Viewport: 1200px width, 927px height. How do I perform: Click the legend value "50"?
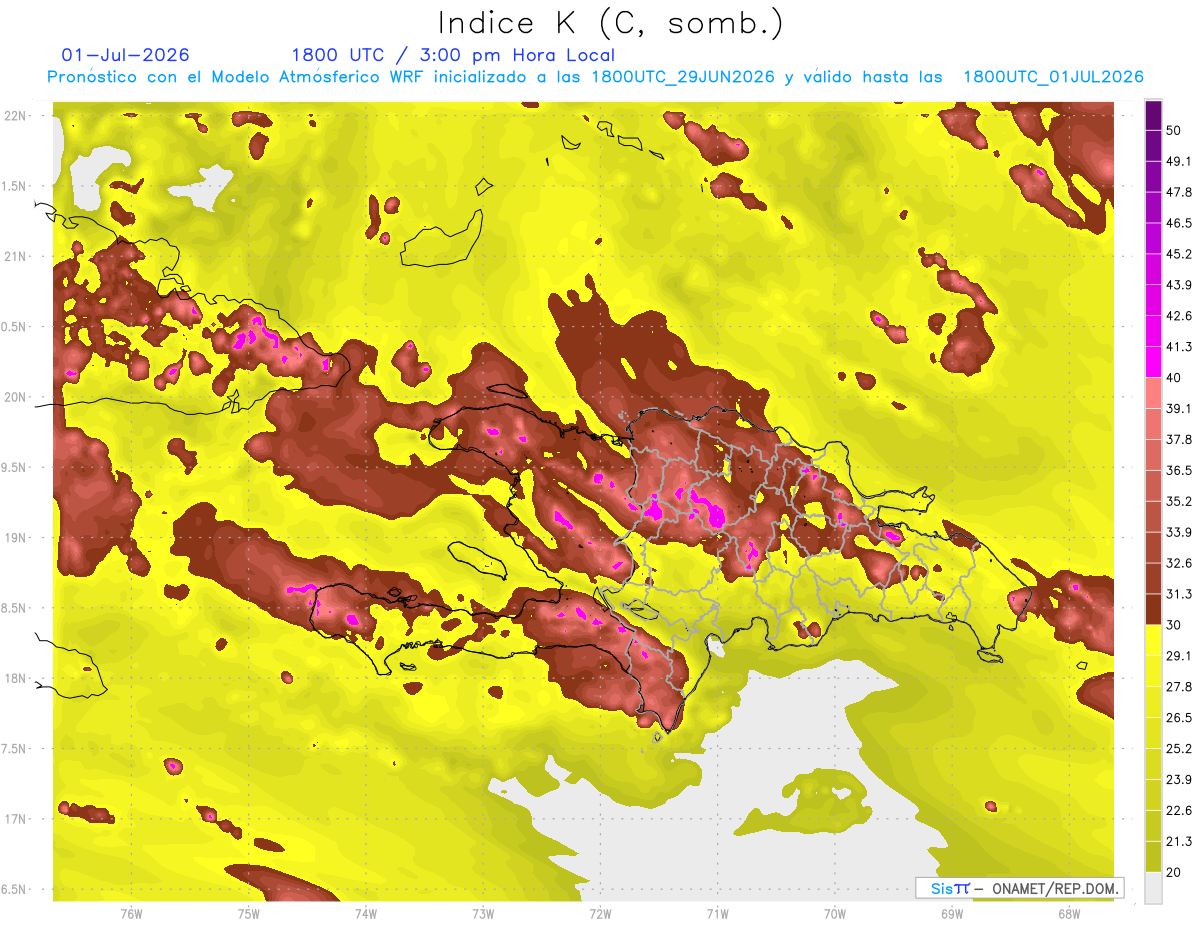(x=1176, y=131)
